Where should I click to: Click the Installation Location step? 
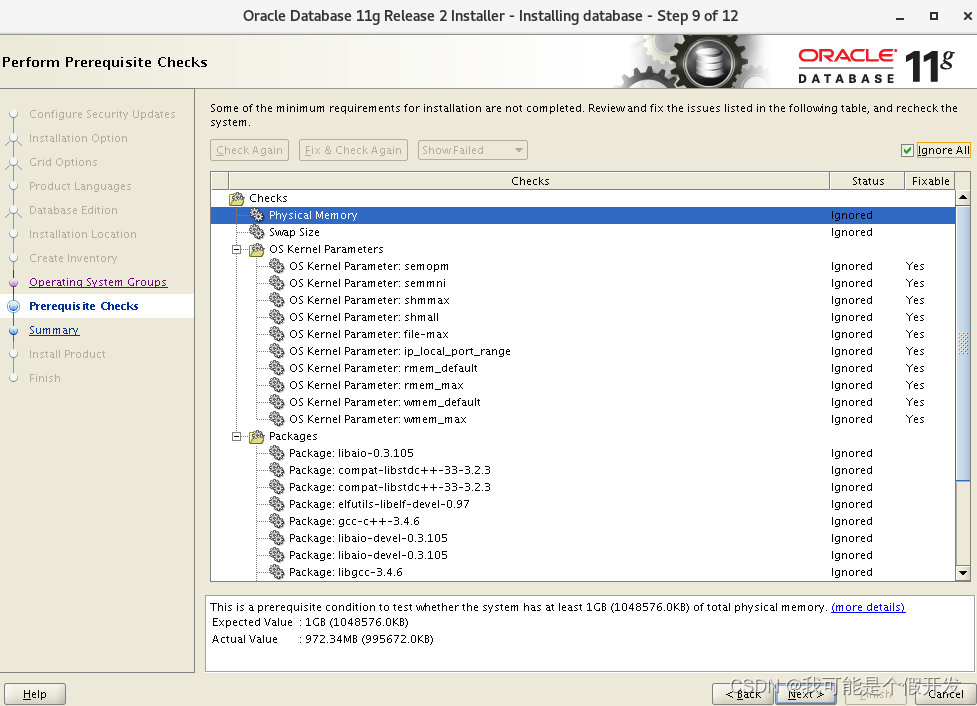point(82,234)
